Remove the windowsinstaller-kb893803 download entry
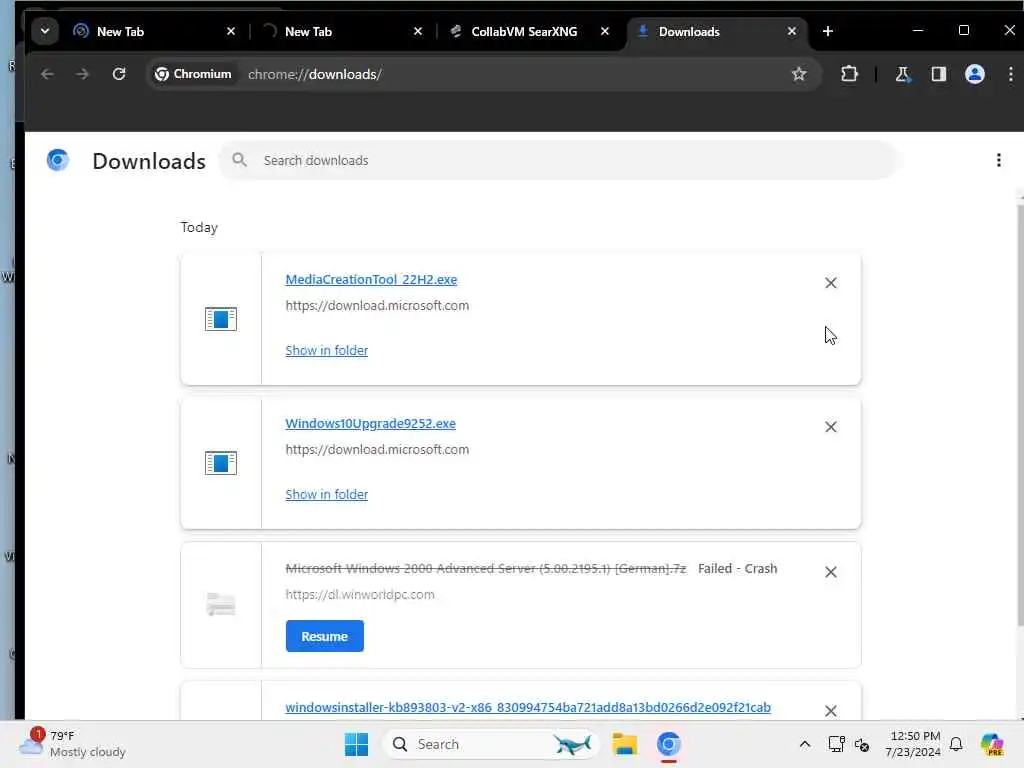 pos(831,711)
